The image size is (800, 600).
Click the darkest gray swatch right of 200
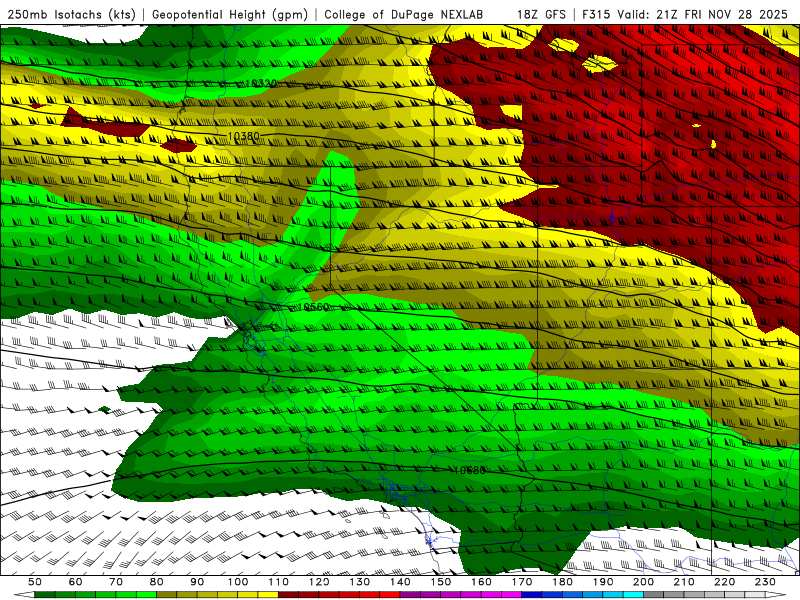(x=654, y=595)
